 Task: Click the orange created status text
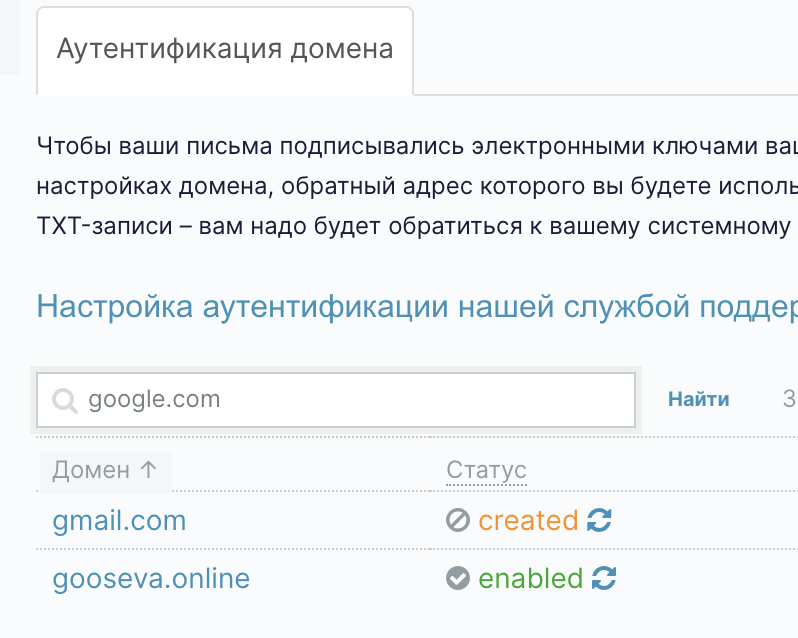pyautogui.click(x=528, y=520)
